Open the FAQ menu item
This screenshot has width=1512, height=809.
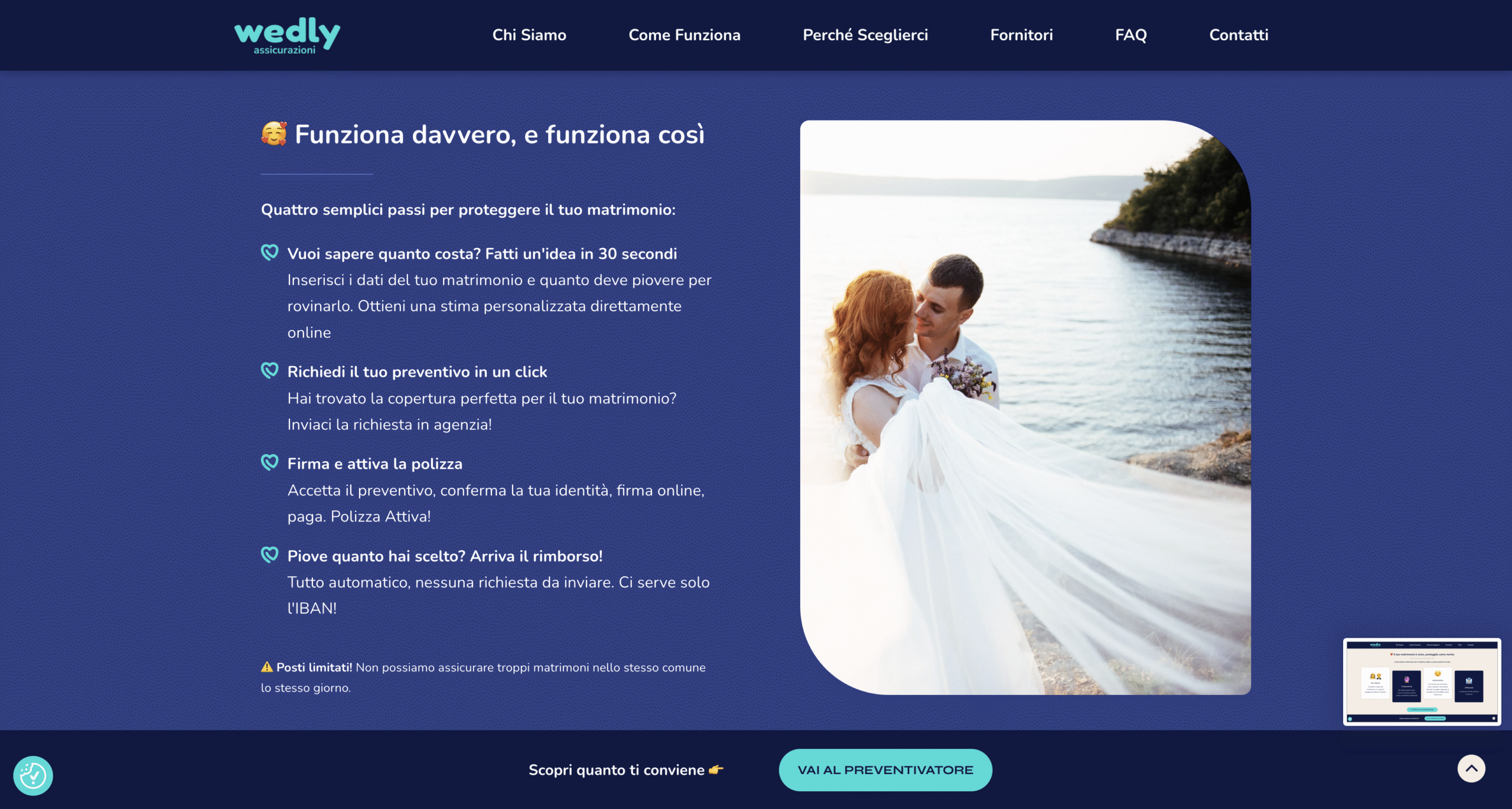[1130, 35]
